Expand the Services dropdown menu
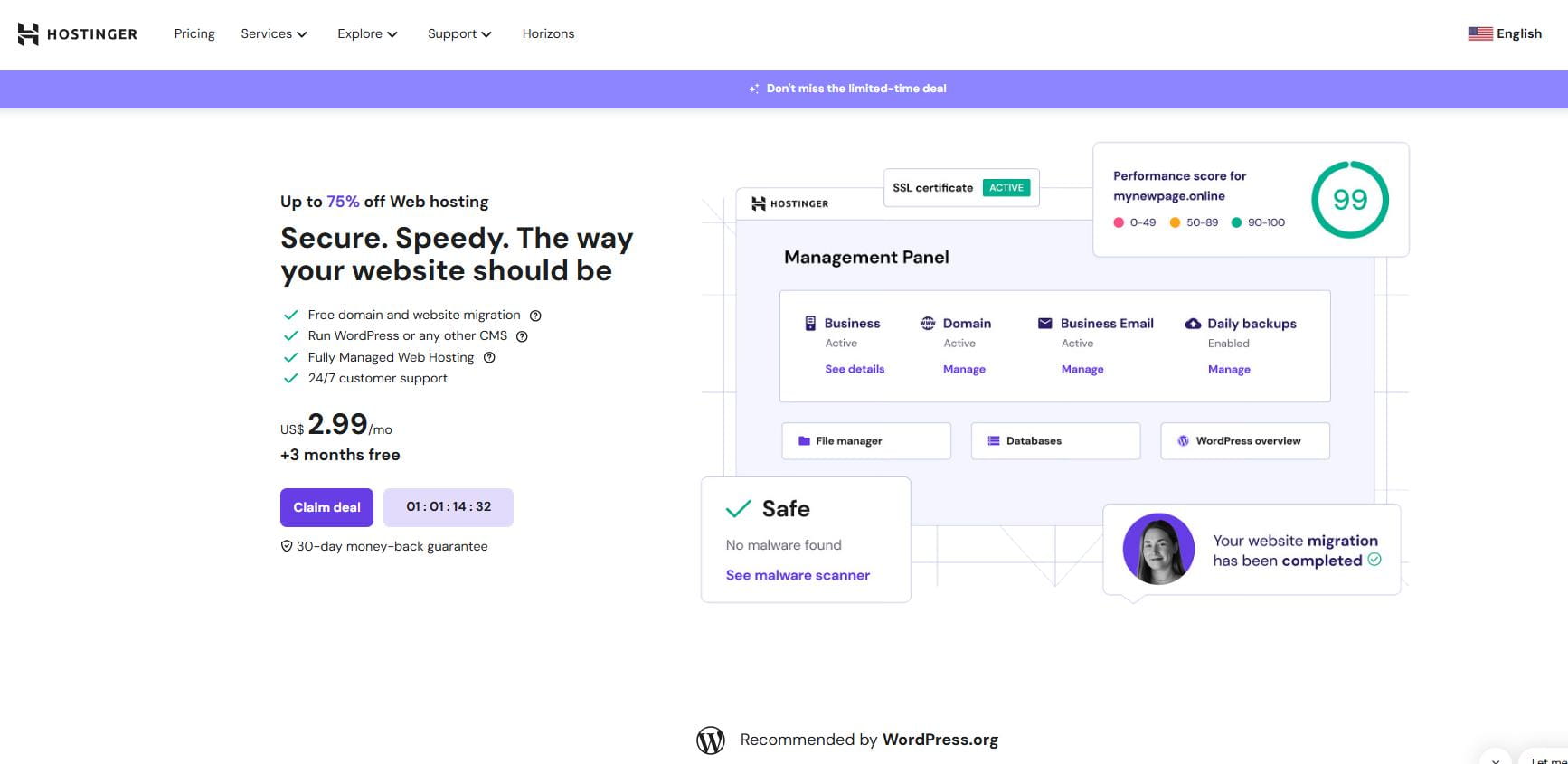 (x=274, y=34)
